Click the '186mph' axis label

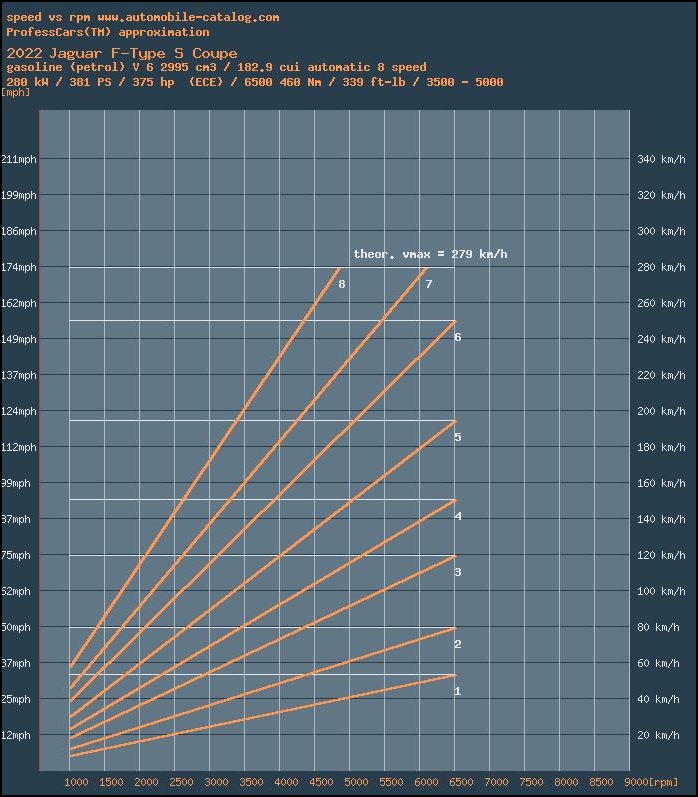19,231
